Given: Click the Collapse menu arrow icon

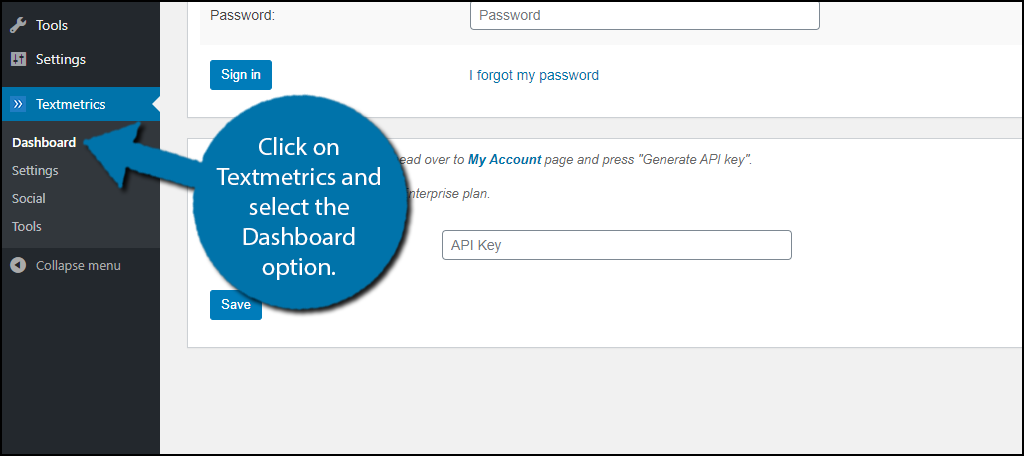Looking at the screenshot, I should pos(18,265).
